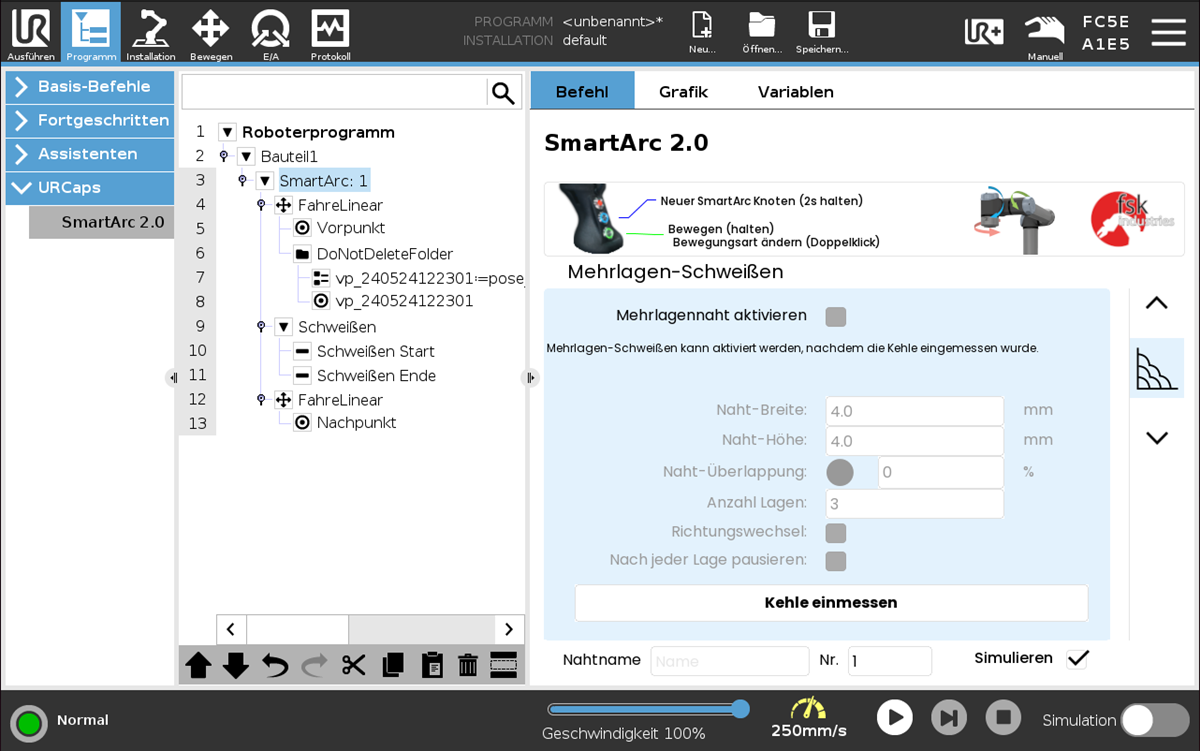The height and width of the screenshot is (751, 1200).
Task: Enable Mehrlagennaht aktivieren checkbox
Action: [x=836, y=317]
